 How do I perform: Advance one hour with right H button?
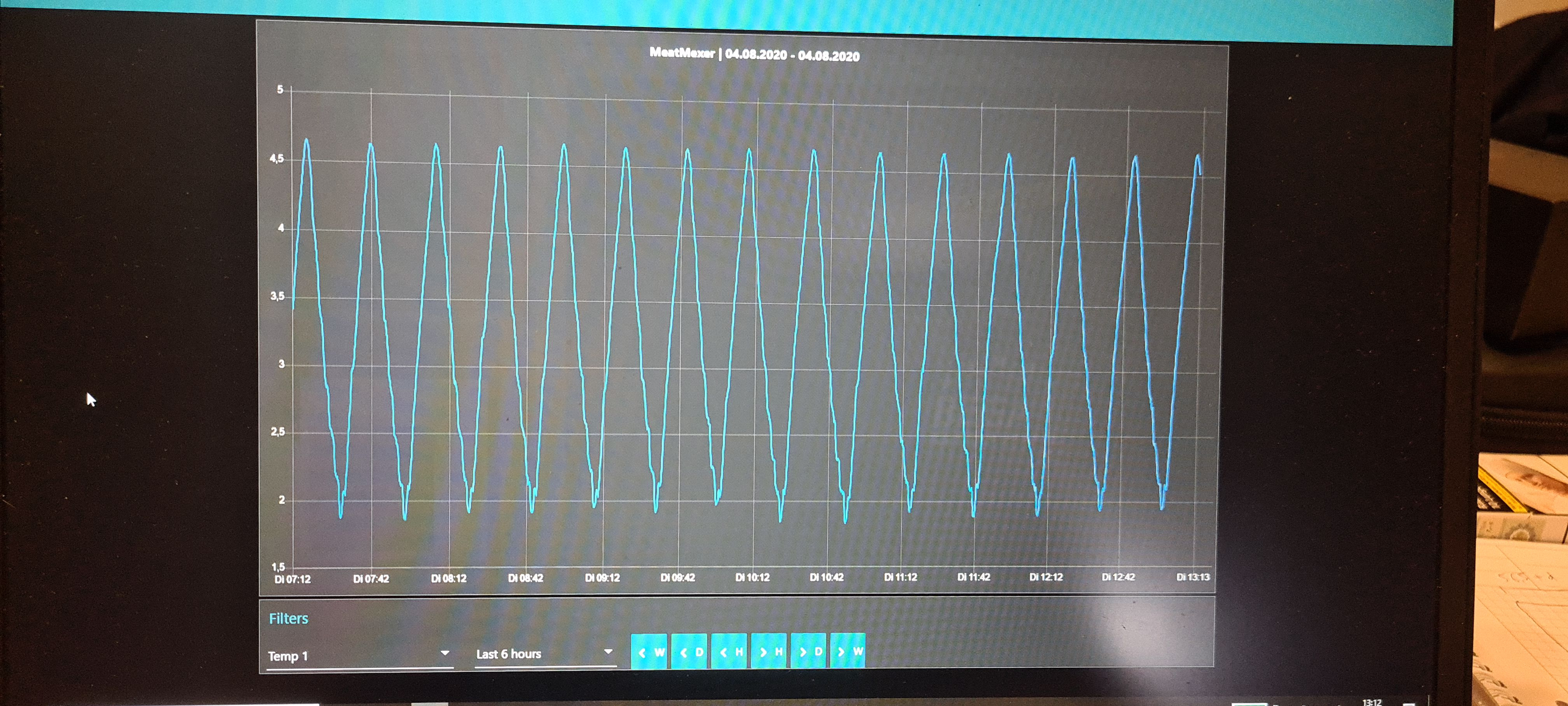(769, 651)
